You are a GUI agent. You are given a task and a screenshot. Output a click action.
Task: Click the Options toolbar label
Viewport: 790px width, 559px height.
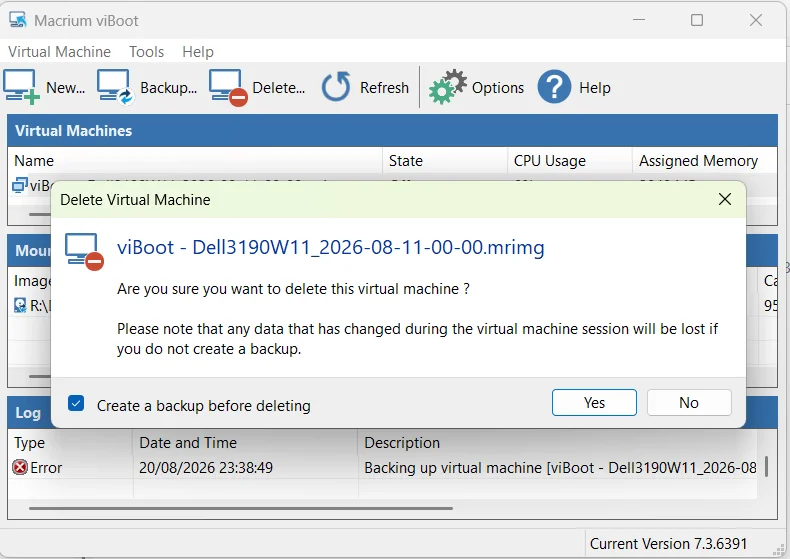click(498, 88)
